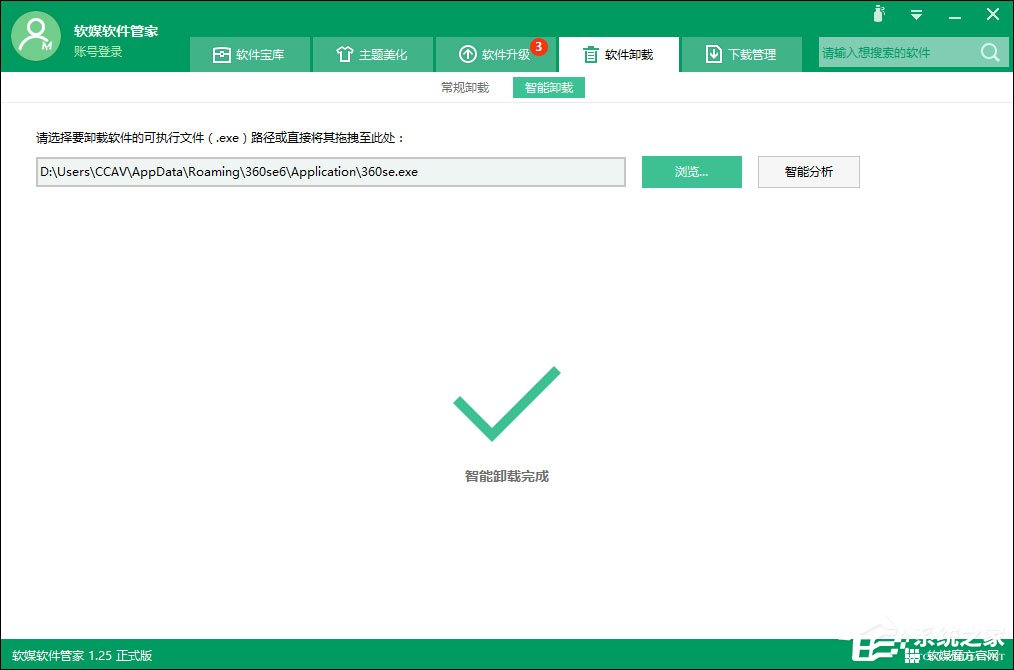The image size is (1014, 670).
Task: Switch to 常规卸载 sub-tab
Action: click(465, 88)
